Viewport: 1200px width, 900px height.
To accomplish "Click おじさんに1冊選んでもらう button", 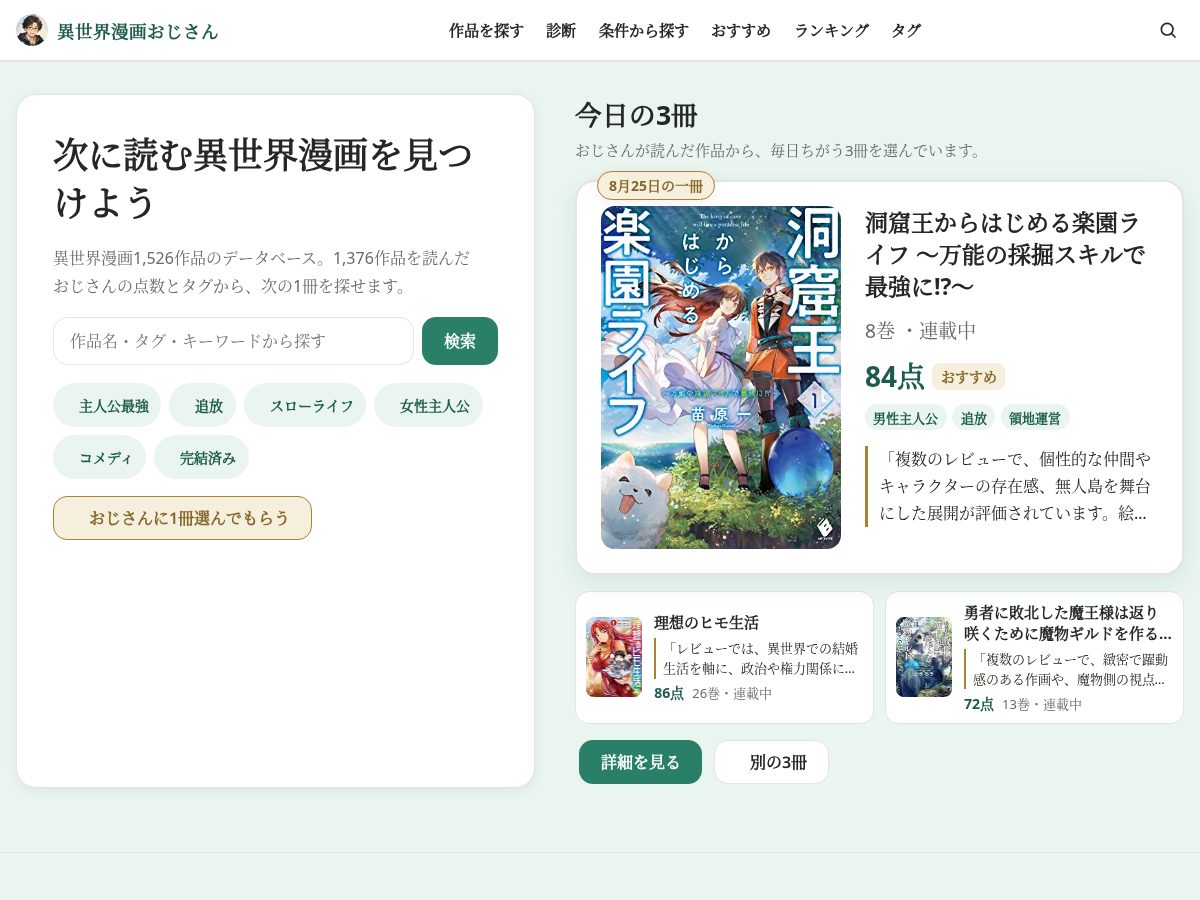I will tap(182, 518).
